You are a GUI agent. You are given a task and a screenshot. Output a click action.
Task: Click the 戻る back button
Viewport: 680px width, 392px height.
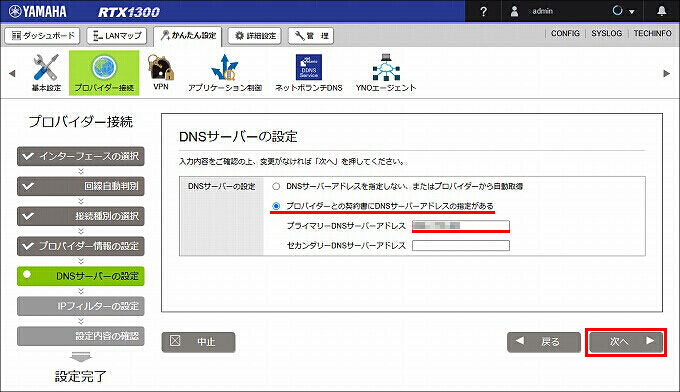[544, 342]
